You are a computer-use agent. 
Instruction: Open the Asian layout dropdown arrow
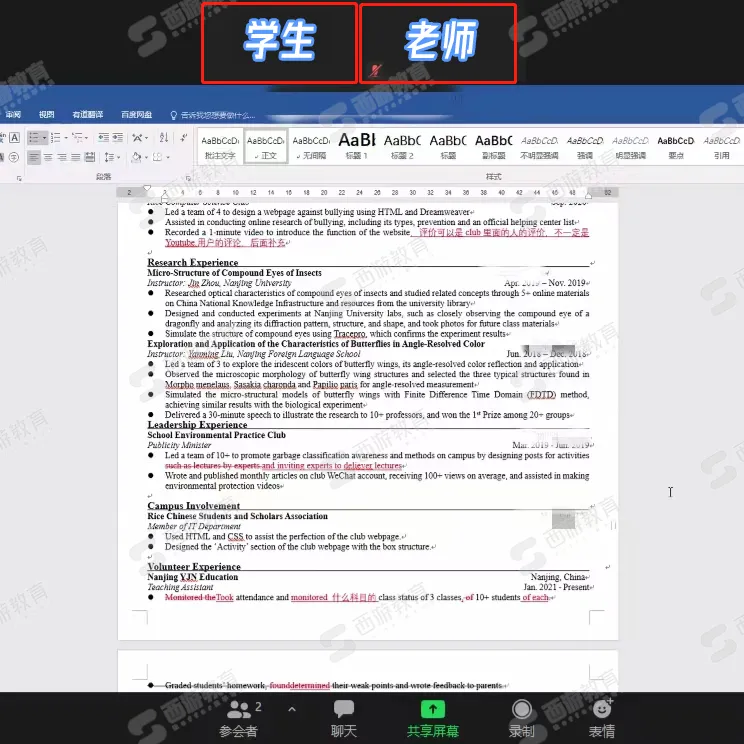click(146, 138)
